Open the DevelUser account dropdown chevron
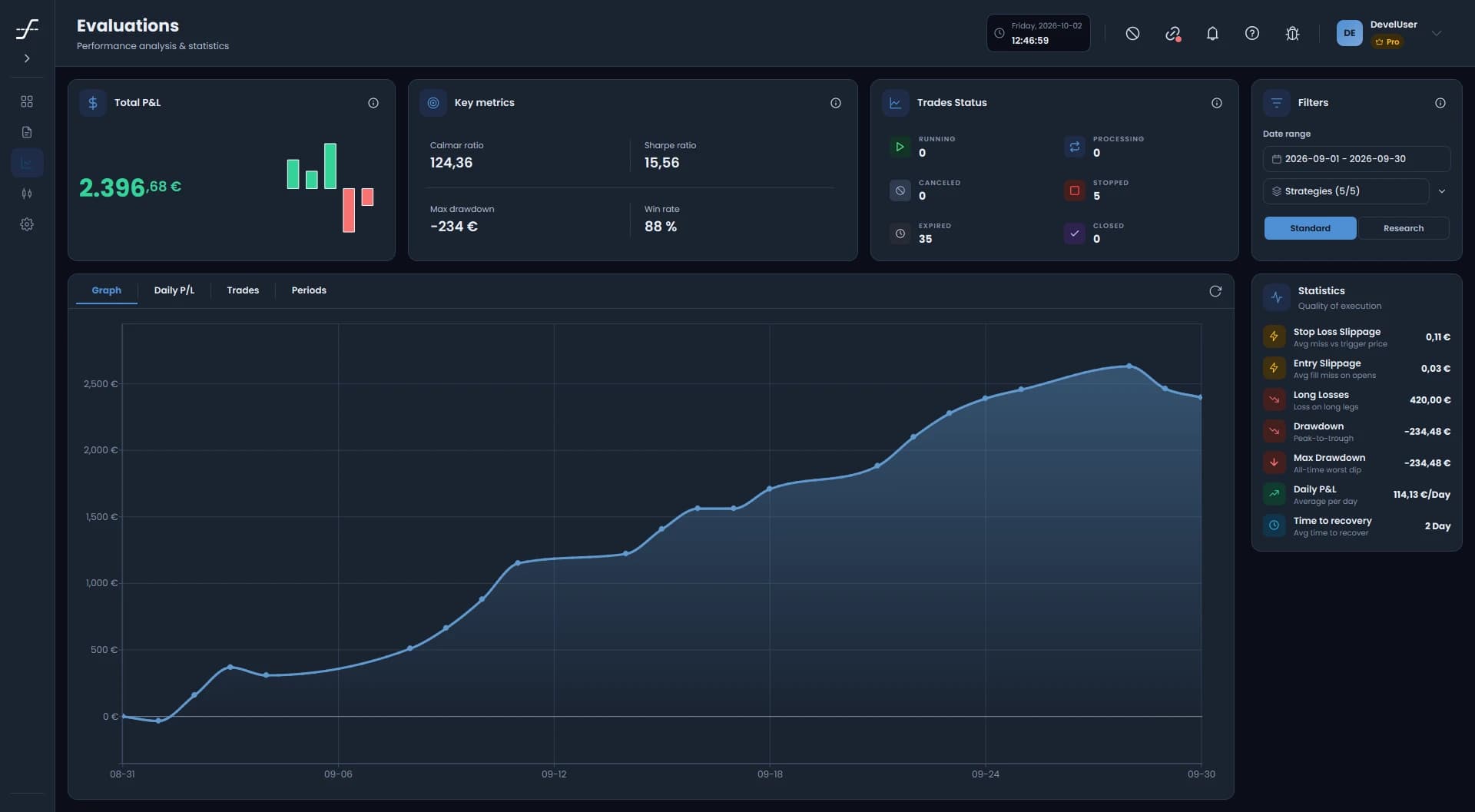This screenshot has width=1475, height=812. tap(1437, 33)
